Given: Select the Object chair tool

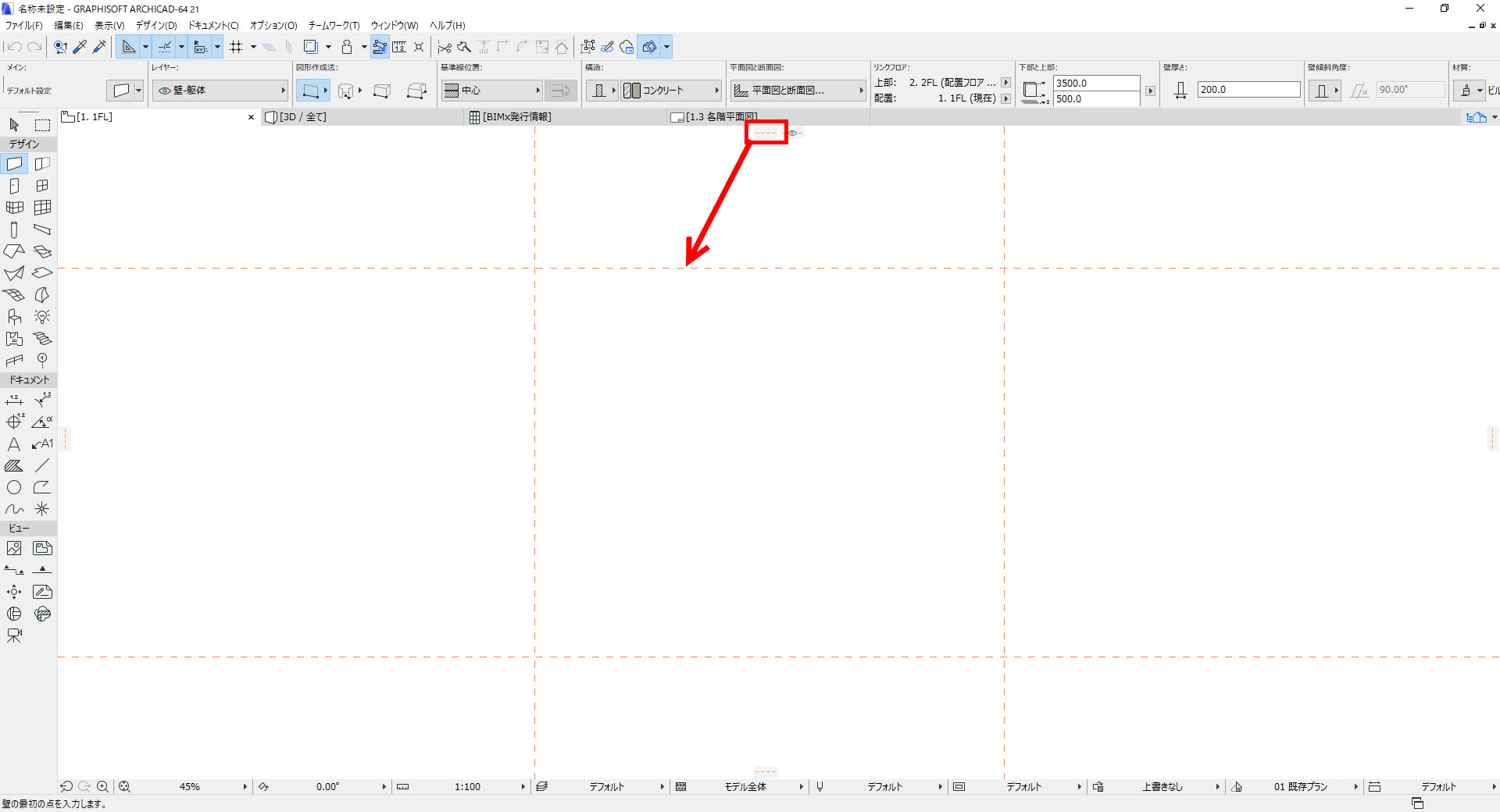Looking at the screenshot, I should click(x=14, y=317).
